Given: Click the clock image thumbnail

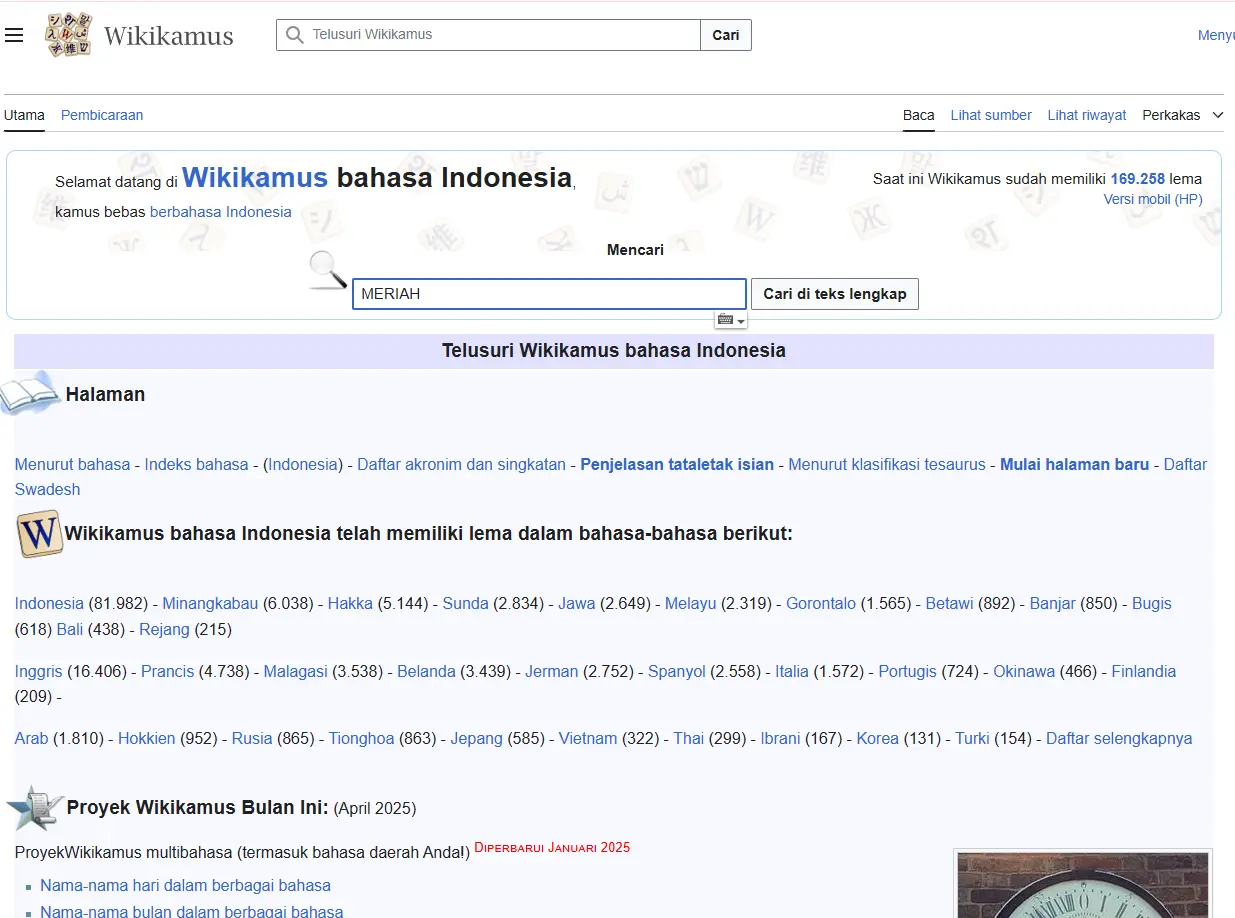Looking at the screenshot, I should point(1082,890).
